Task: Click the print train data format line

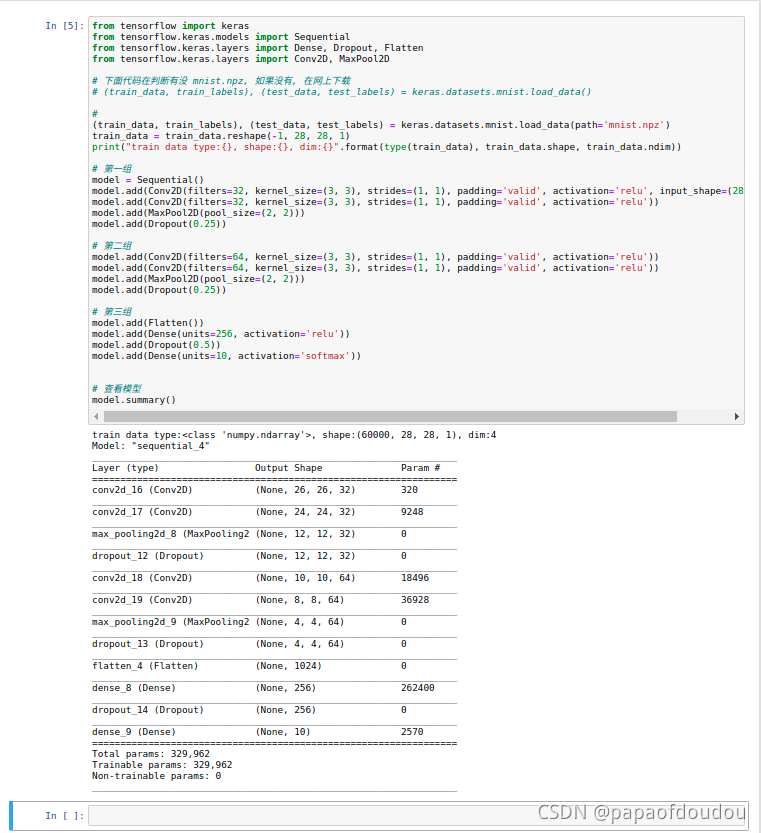Action: [x=386, y=147]
